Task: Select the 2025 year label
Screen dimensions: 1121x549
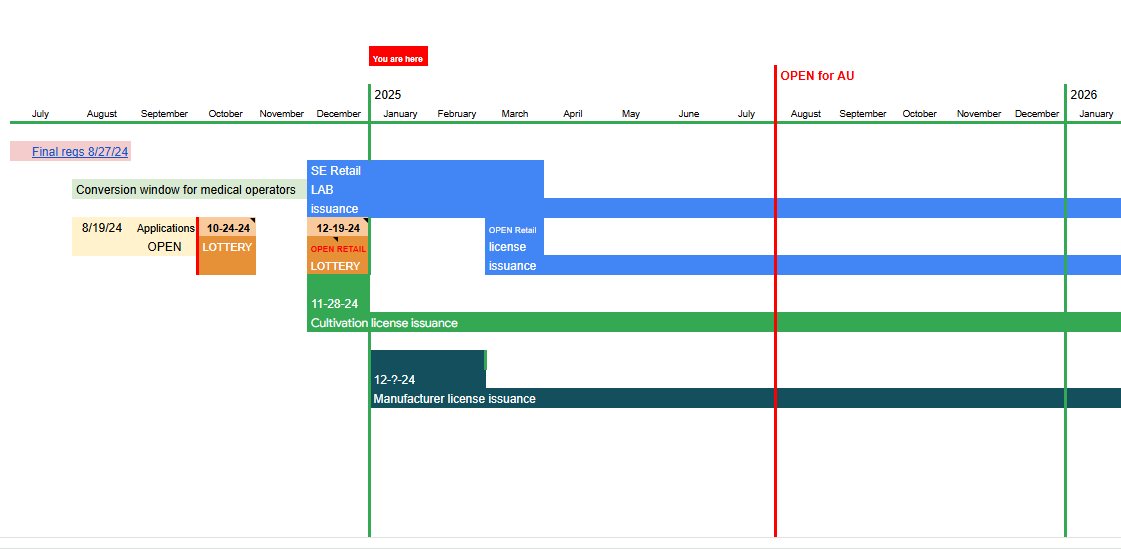Action: (388, 94)
